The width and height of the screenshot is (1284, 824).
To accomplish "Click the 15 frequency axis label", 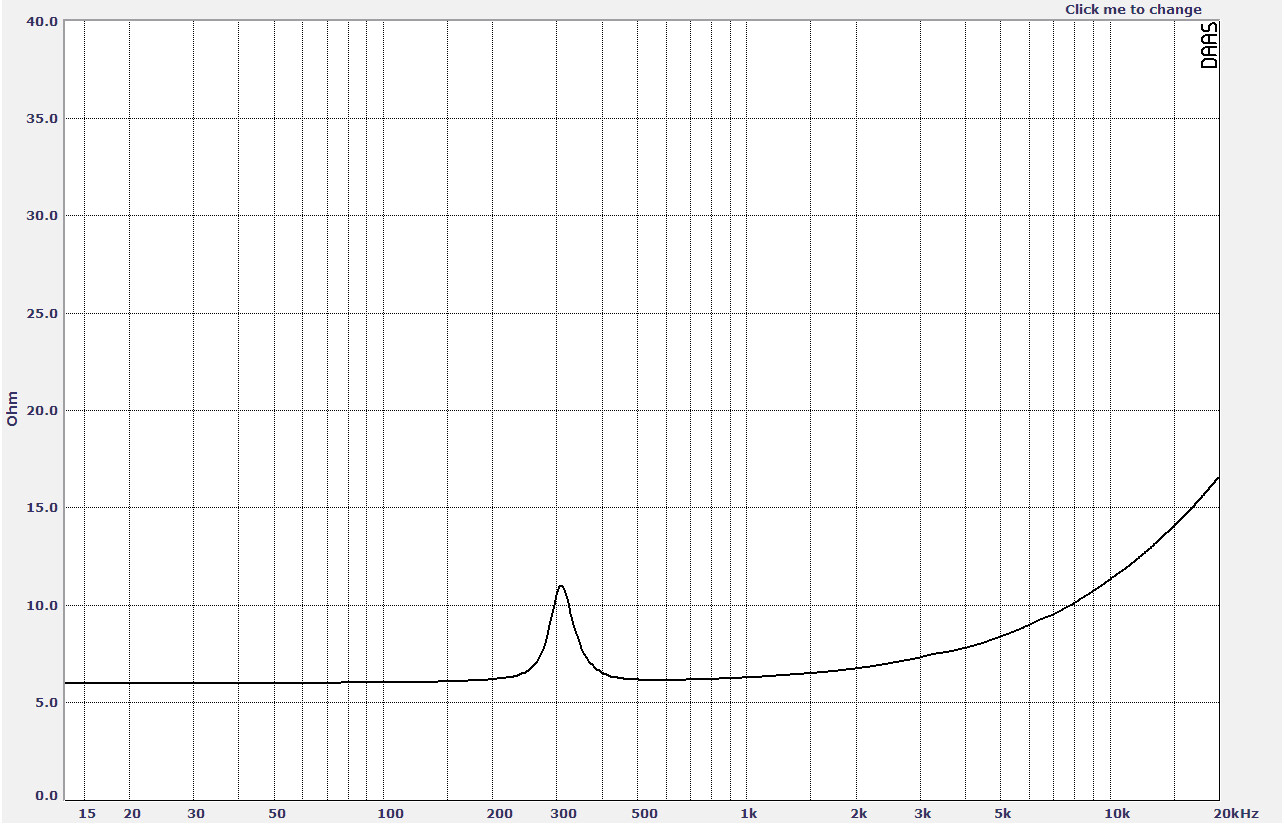I will pos(87,813).
